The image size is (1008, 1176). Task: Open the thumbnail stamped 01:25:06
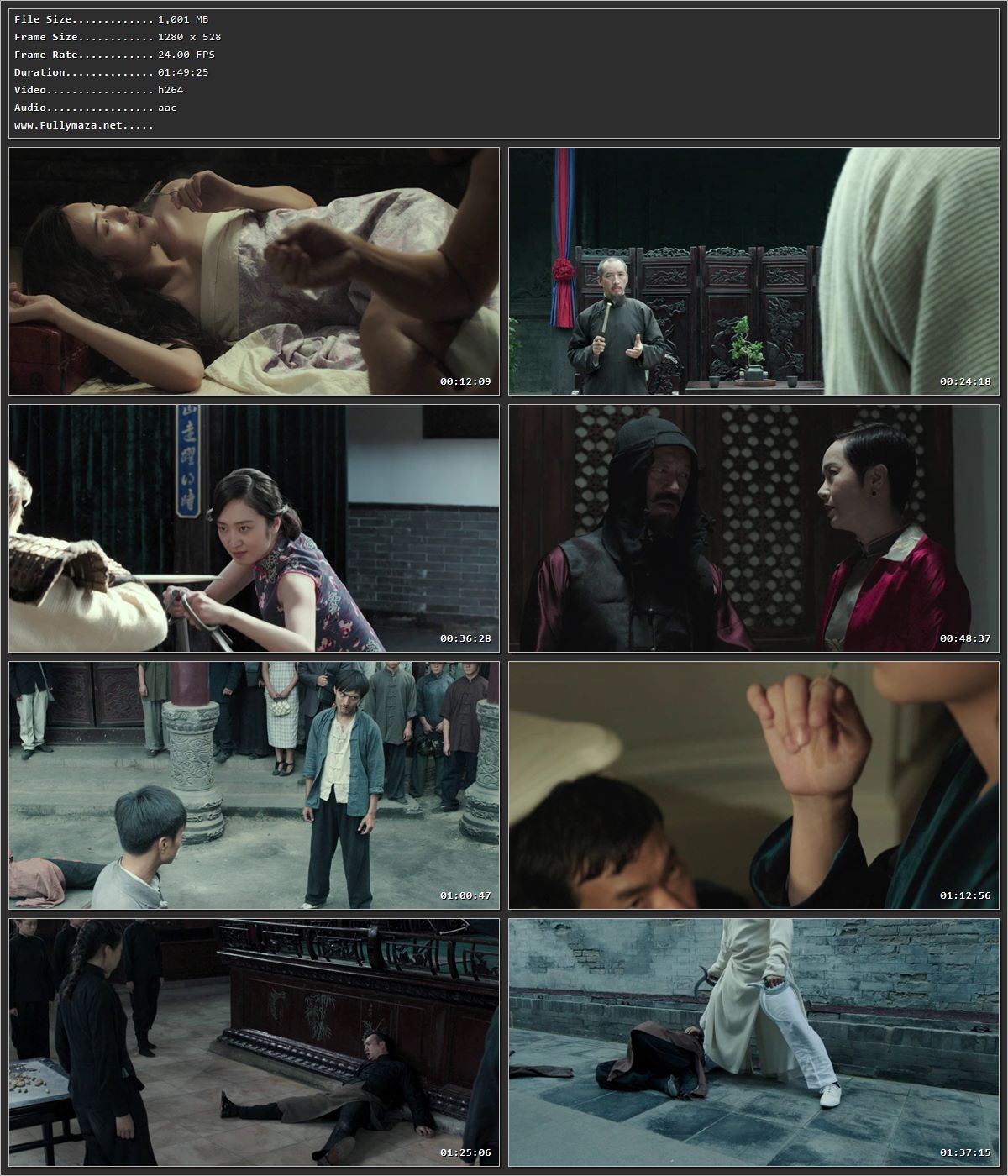point(254,1042)
